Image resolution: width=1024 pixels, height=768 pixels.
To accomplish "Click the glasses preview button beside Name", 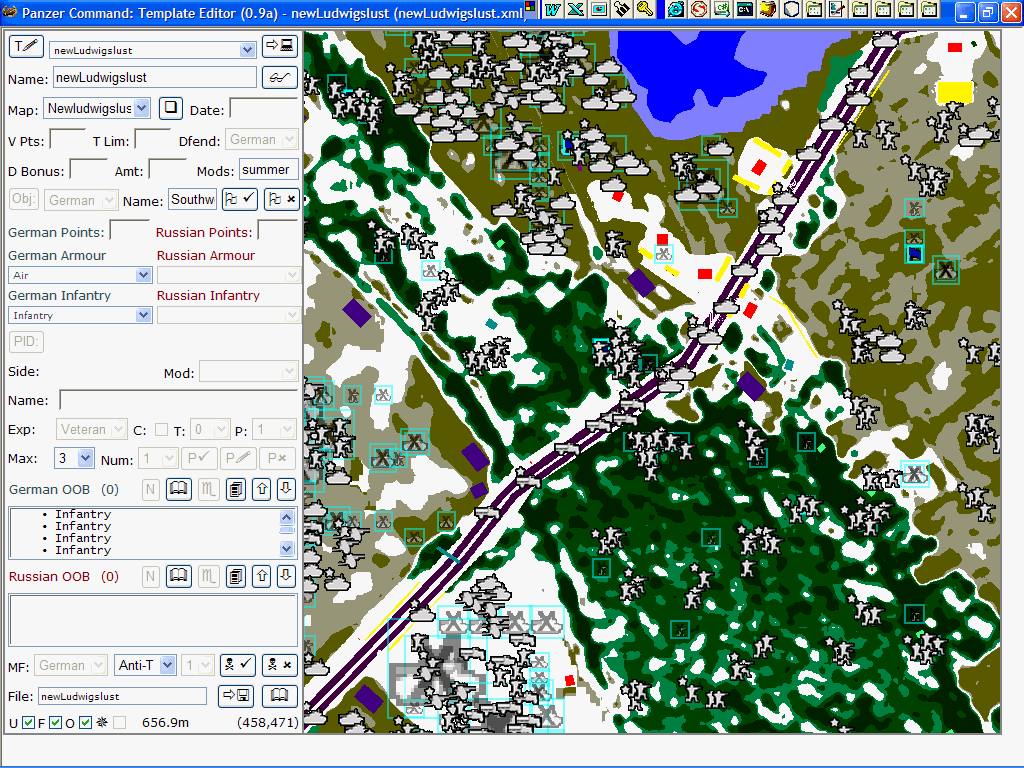I will [280, 78].
